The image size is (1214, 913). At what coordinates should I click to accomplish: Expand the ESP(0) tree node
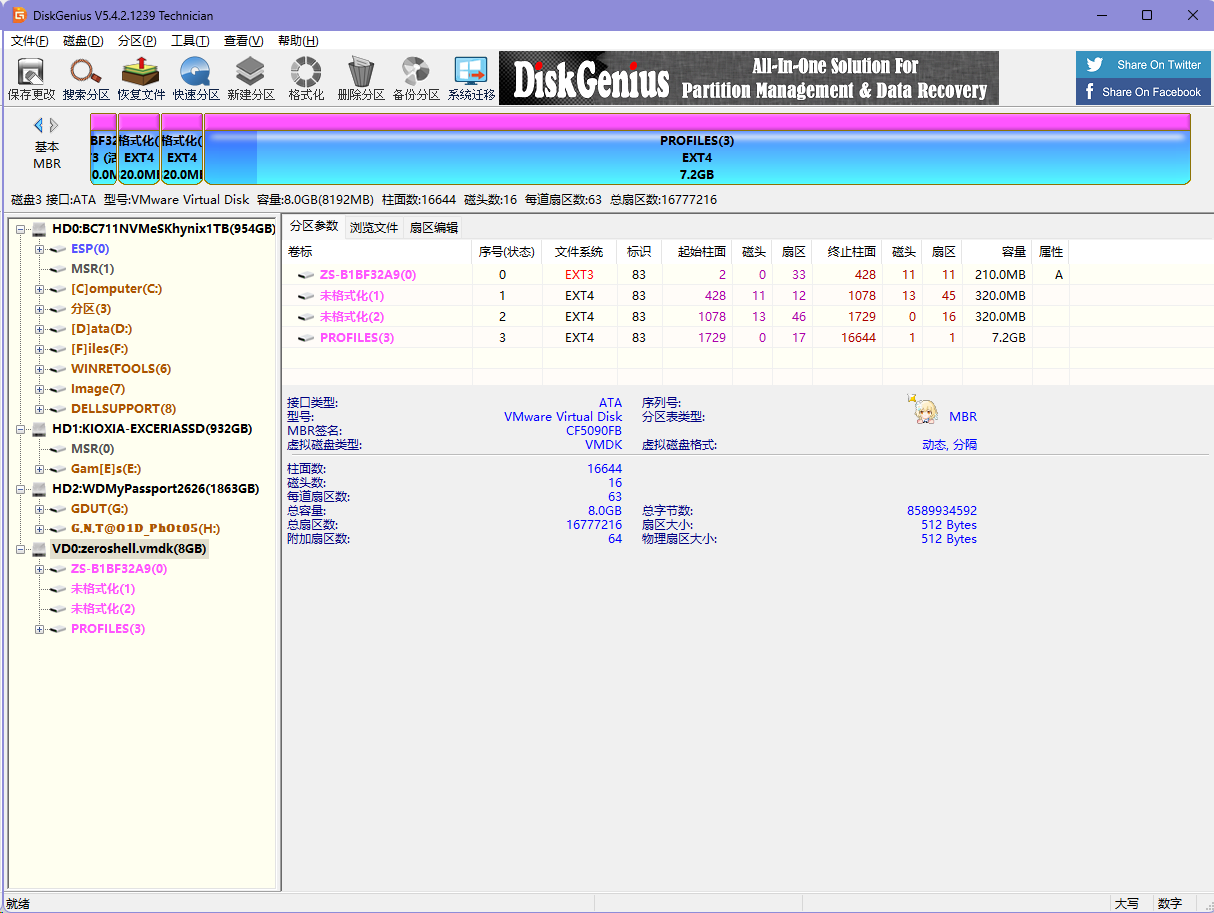[x=40, y=249]
